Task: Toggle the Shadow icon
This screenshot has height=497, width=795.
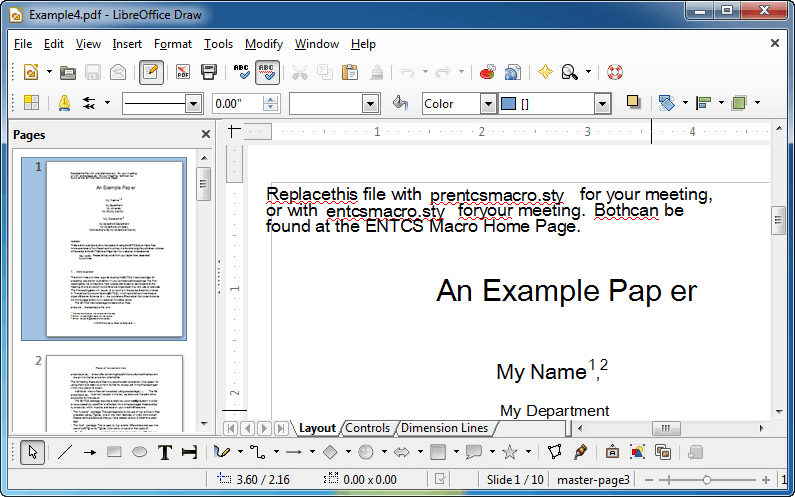Action: pyautogui.click(x=632, y=102)
